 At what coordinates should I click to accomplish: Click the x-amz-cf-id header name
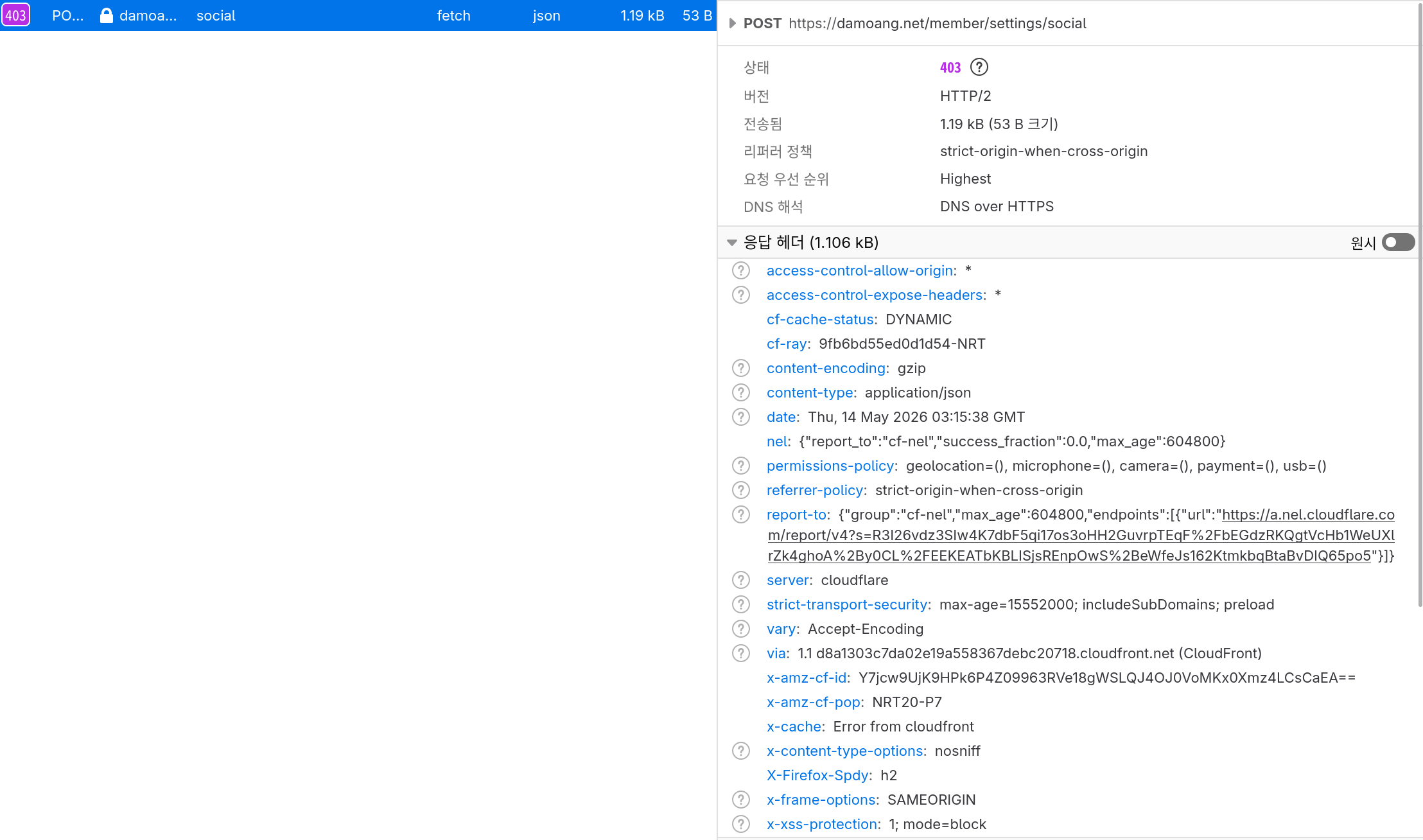tap(807, 678)
